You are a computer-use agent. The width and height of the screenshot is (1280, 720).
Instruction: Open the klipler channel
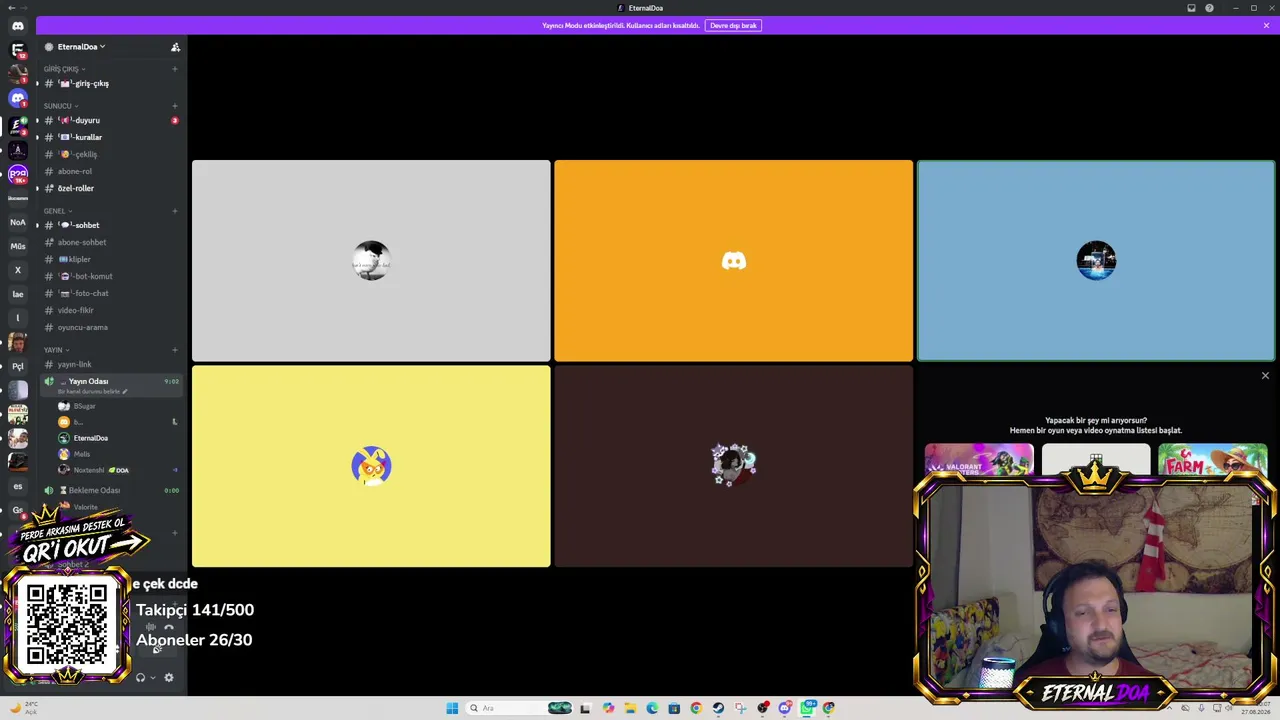[111, 259]
